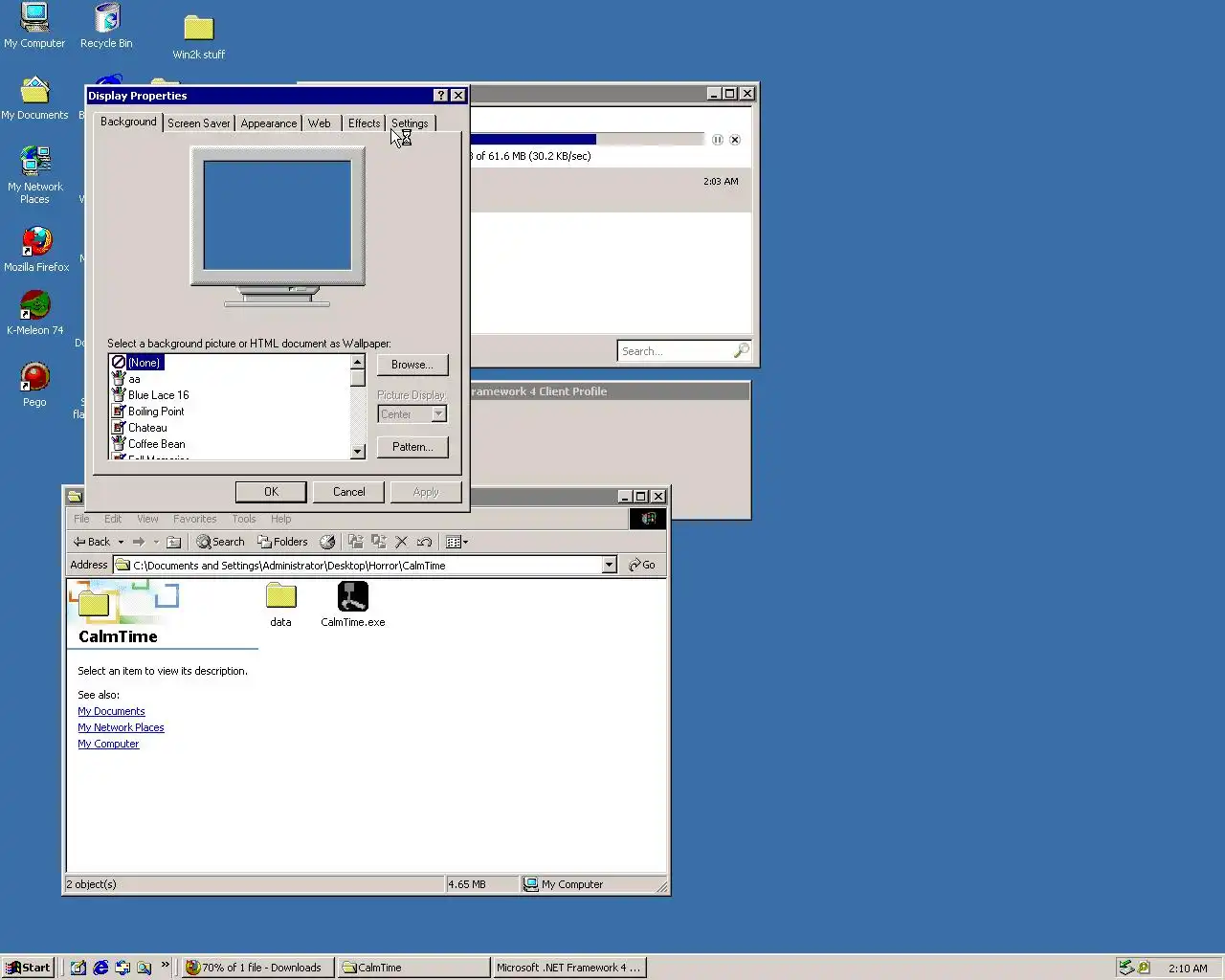Click the Undo toolbar icon
1225x980 pixels.
coord(424,542)
